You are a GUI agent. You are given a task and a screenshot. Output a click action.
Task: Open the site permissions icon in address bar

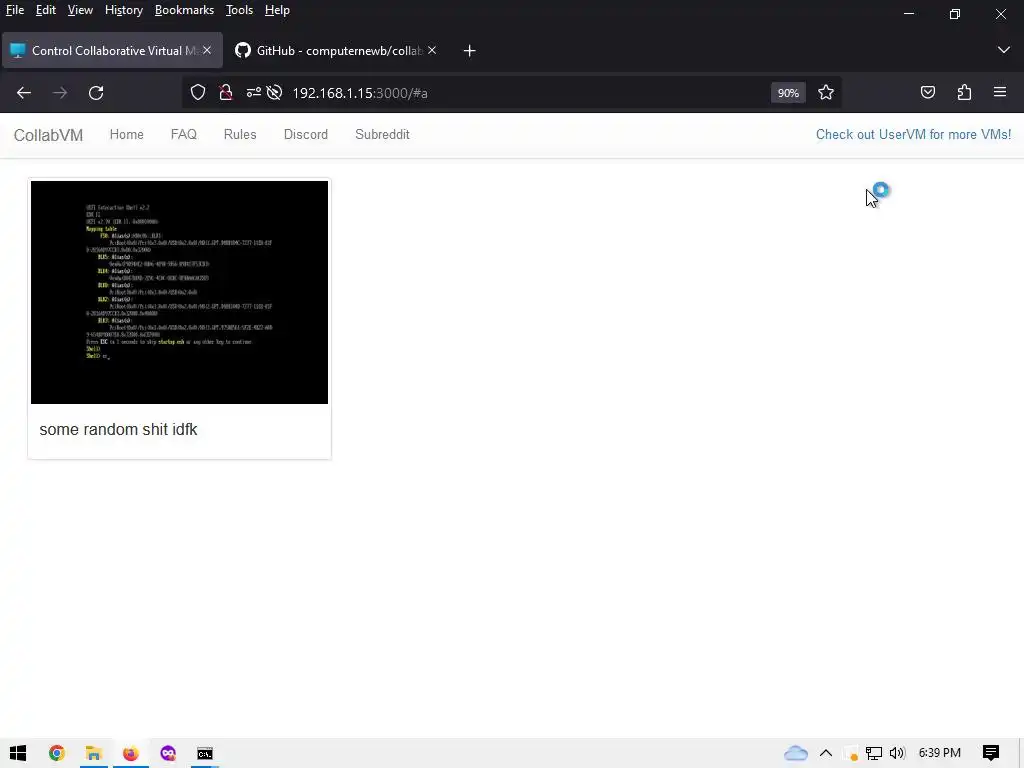pyautogui.click(x=253, y=93)
